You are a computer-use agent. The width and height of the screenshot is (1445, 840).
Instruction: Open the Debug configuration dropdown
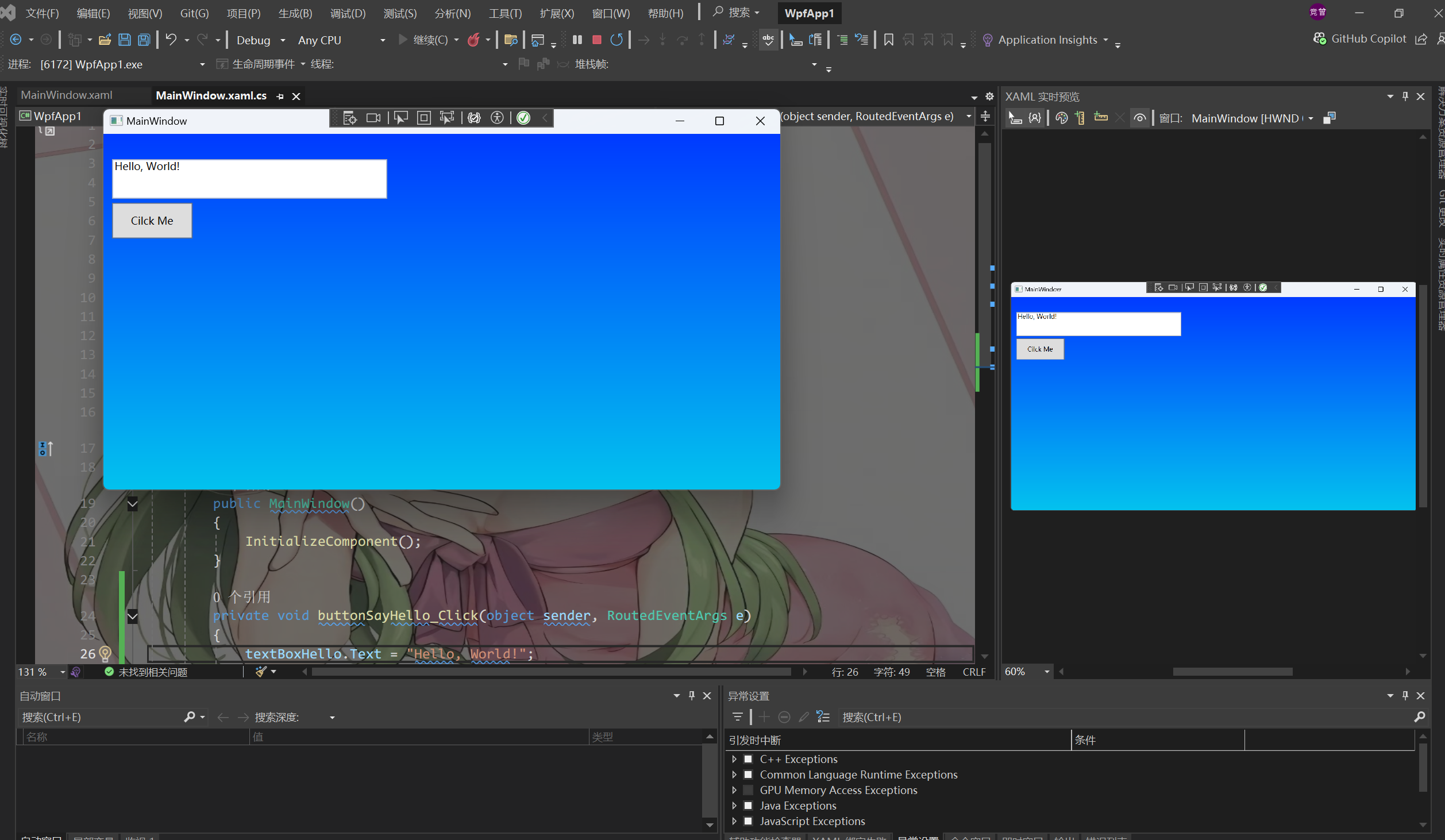pos(261,40)
